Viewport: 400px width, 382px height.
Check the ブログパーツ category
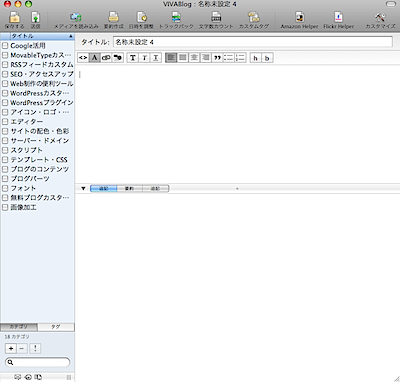click(x=5, y=179)
